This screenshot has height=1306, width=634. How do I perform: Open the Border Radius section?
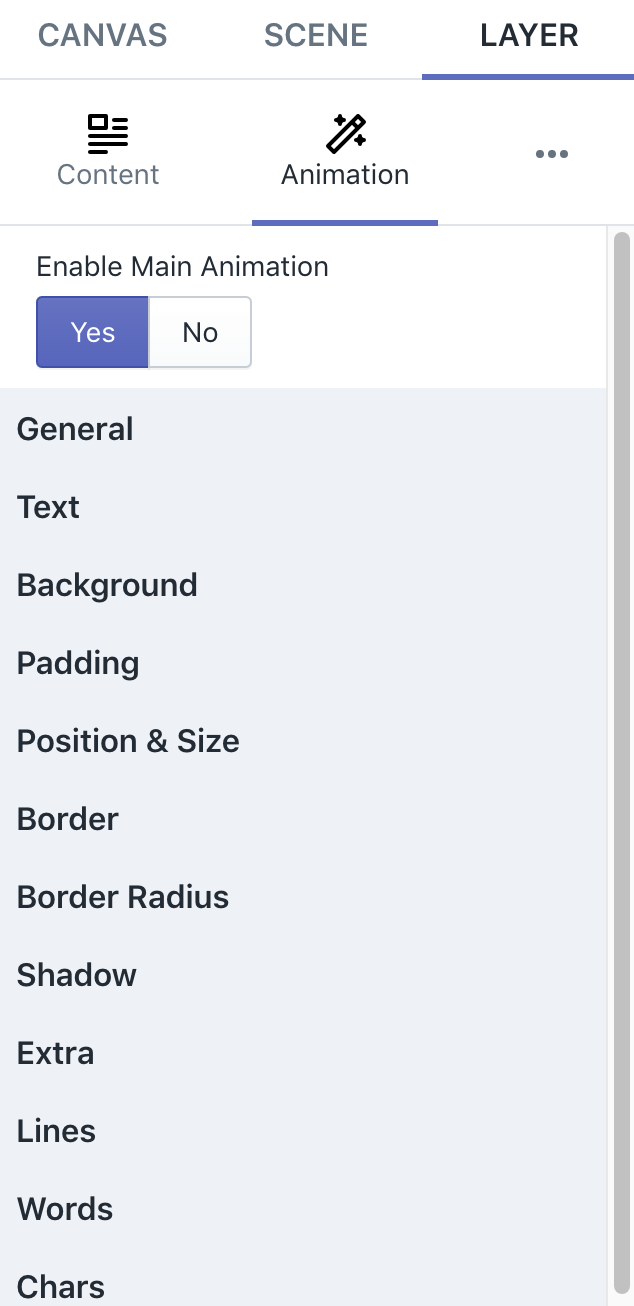[122, 897]
